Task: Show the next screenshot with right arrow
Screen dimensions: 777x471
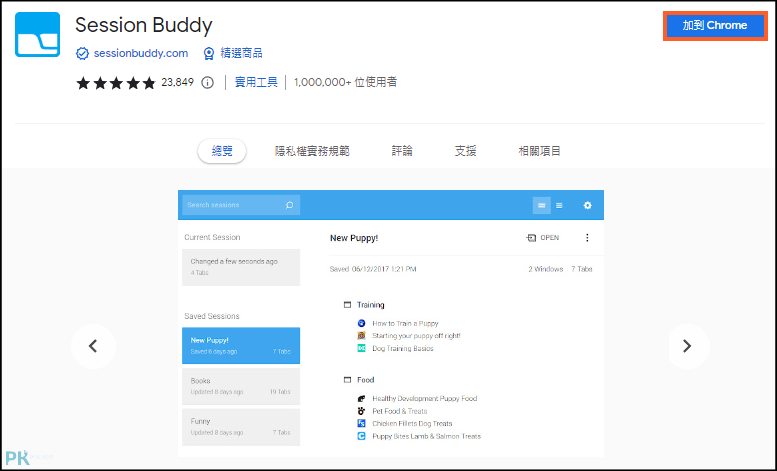Action: [x=687, y=346]
